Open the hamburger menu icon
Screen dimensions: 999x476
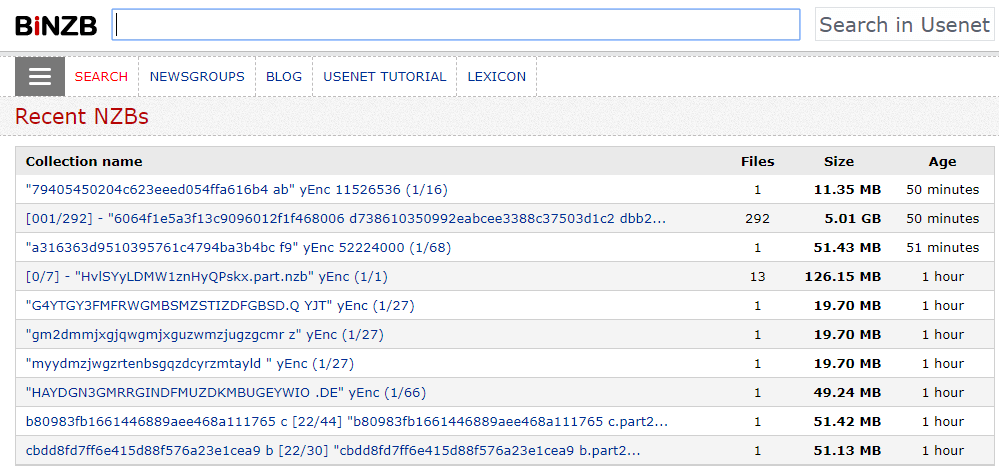[x=40, y=77]
